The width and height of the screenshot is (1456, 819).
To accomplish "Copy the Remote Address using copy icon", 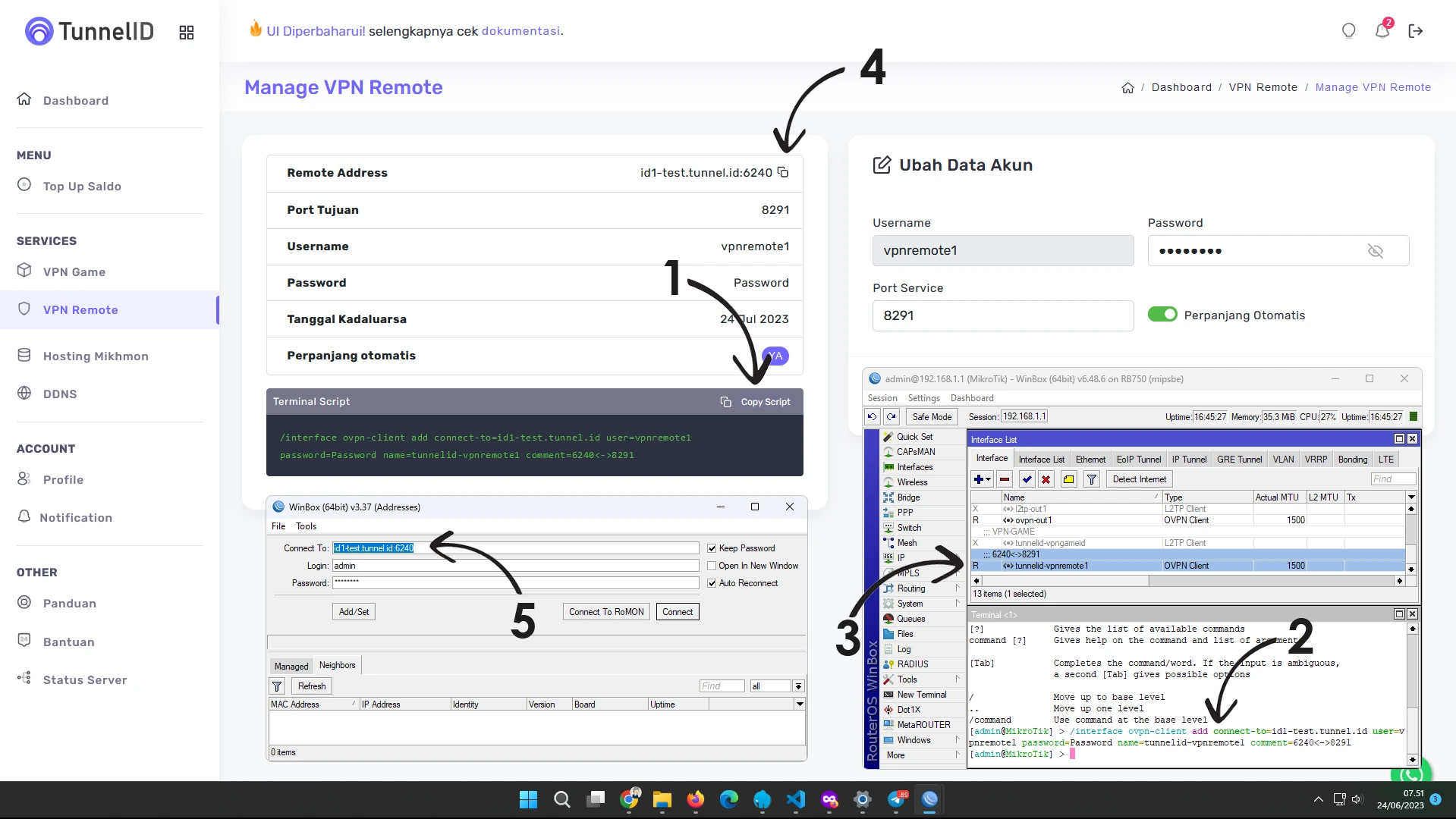I will tap(783, 173).
